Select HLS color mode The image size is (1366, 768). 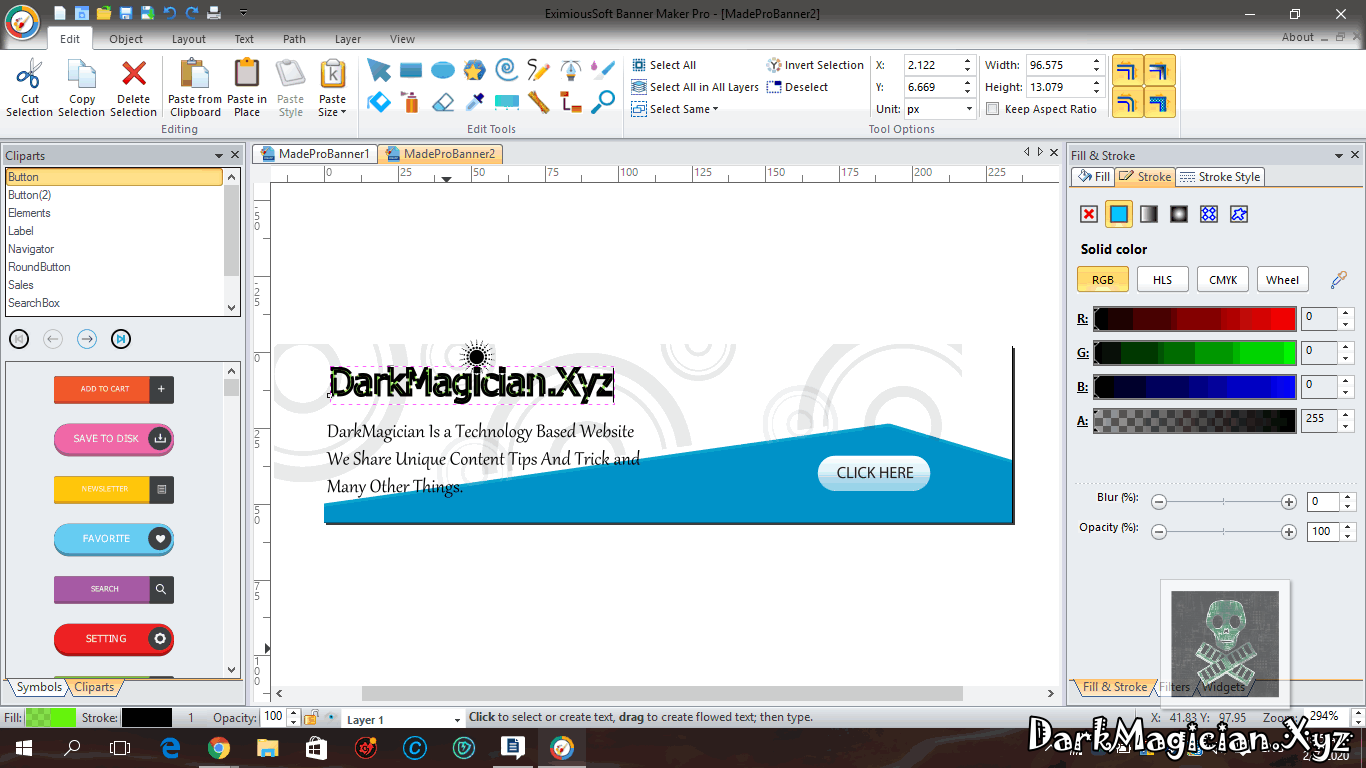(x=1163, y=280)
